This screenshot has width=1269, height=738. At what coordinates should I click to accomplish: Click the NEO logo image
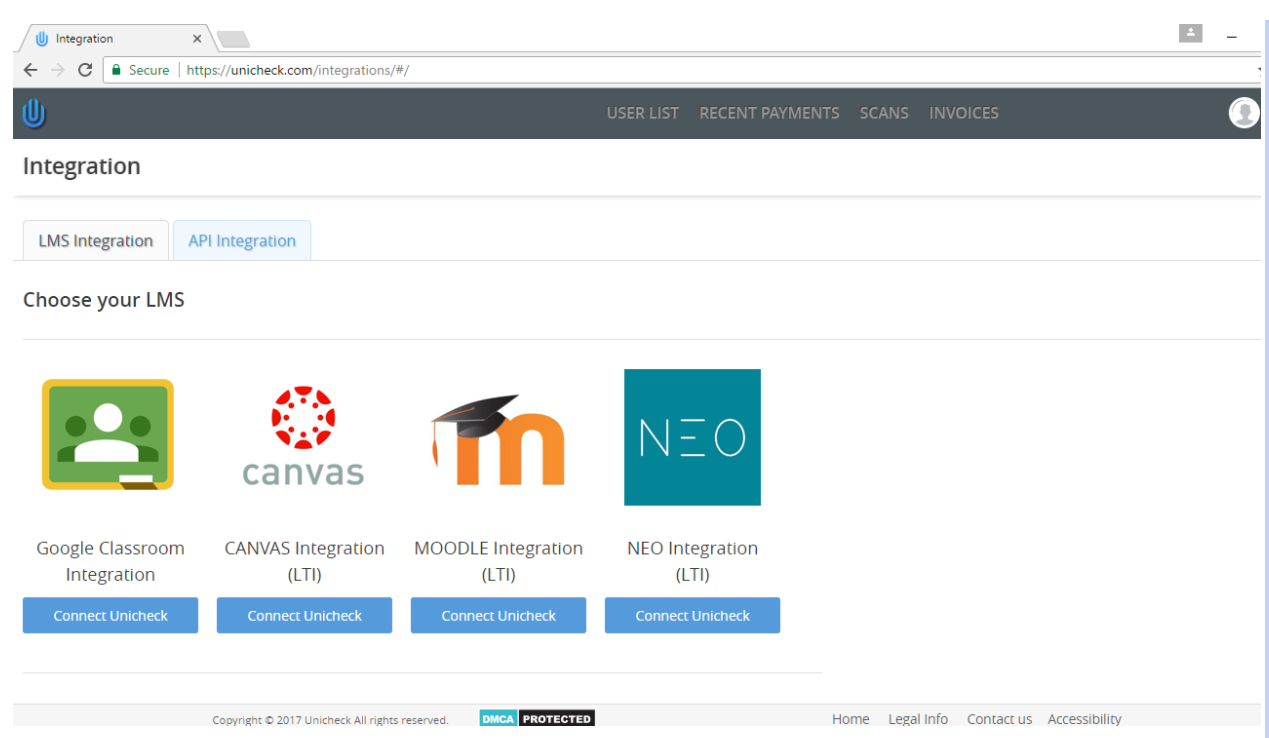[692, 437]
